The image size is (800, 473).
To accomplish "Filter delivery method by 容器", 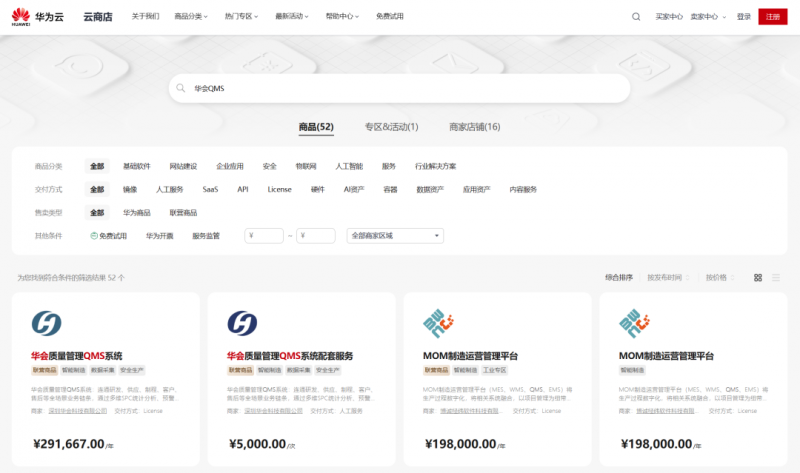I will coord(390,189).
